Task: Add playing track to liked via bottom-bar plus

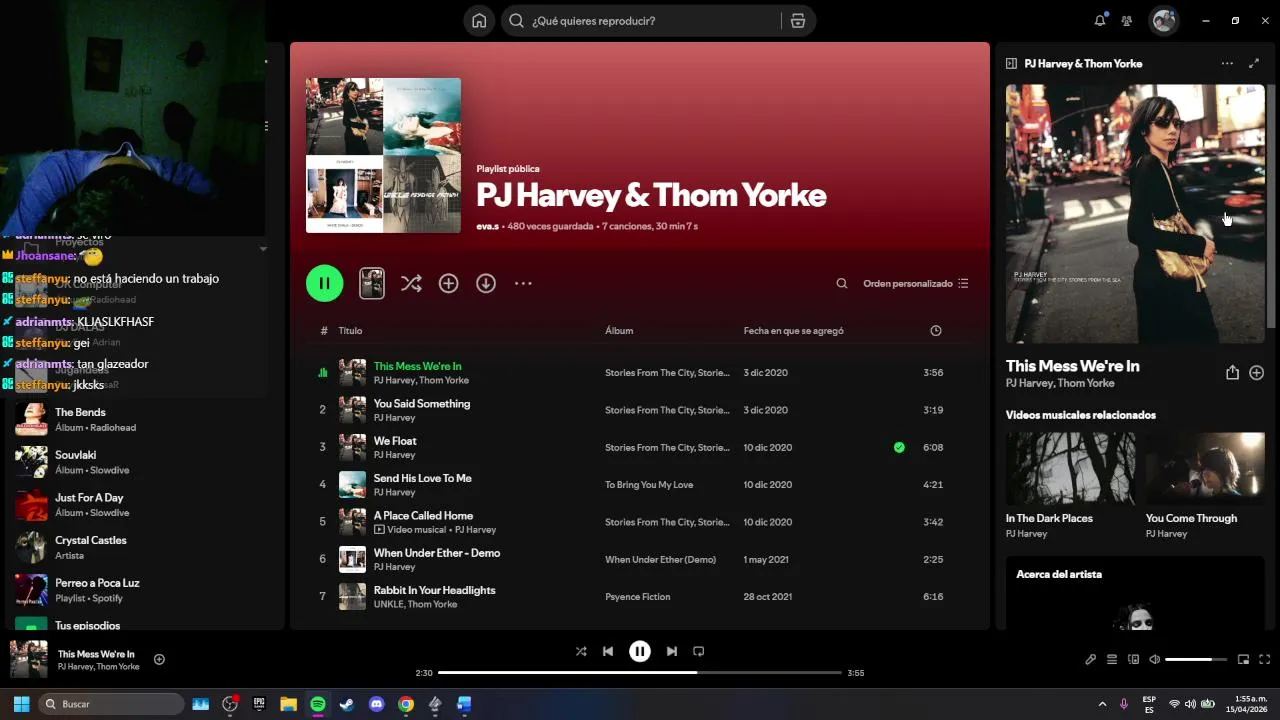Action: click(x=159, y=660)
